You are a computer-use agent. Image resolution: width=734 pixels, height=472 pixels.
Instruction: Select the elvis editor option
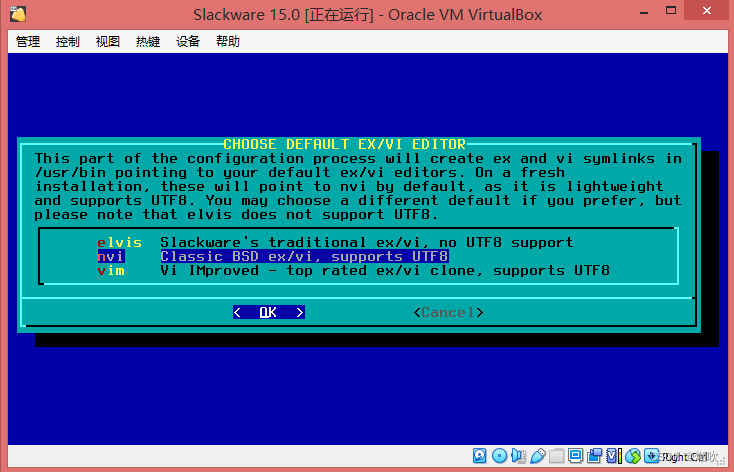tap(119, 243)
